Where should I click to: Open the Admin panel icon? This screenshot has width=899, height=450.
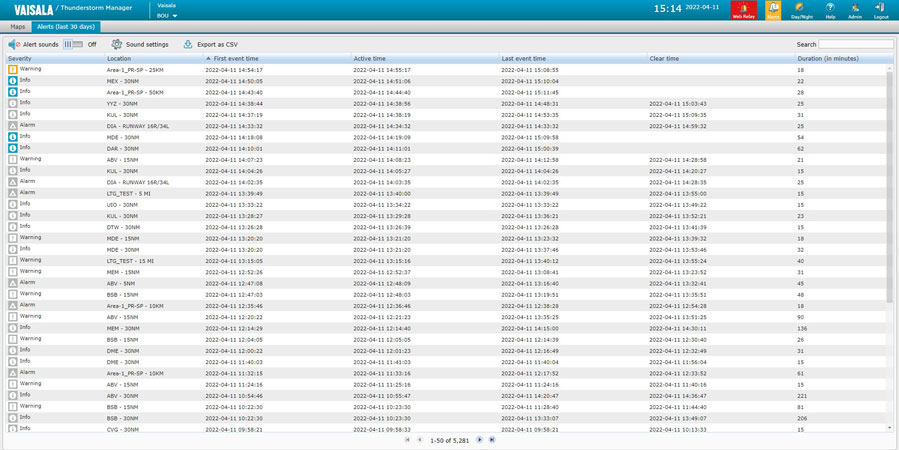pyautogui.click(x=855, y=10)
